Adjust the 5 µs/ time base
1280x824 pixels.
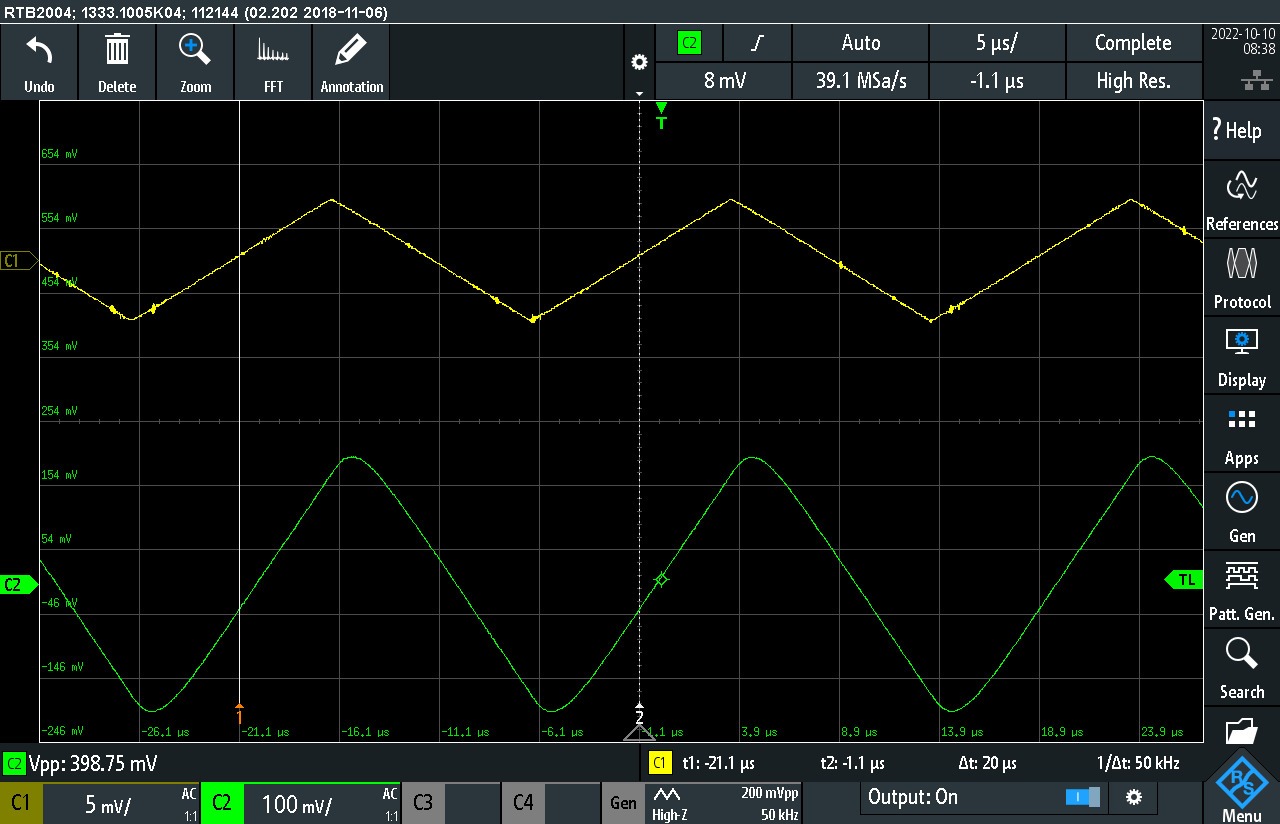point(997,43)
